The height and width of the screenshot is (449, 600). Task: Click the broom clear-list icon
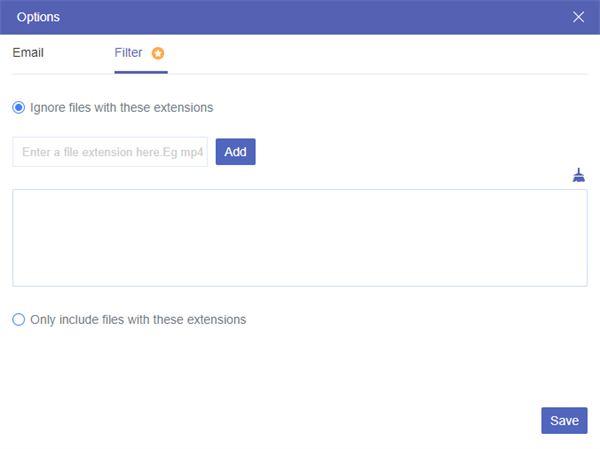tap(578, 175)
